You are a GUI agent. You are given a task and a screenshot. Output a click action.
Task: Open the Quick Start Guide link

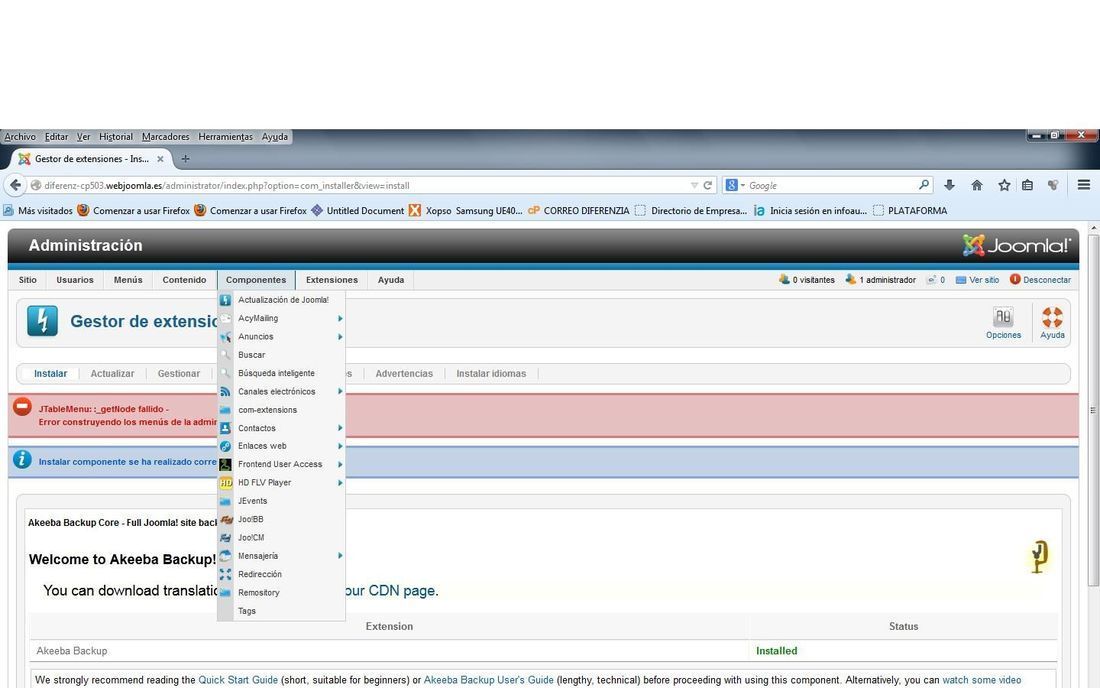(x=238, y=680)
